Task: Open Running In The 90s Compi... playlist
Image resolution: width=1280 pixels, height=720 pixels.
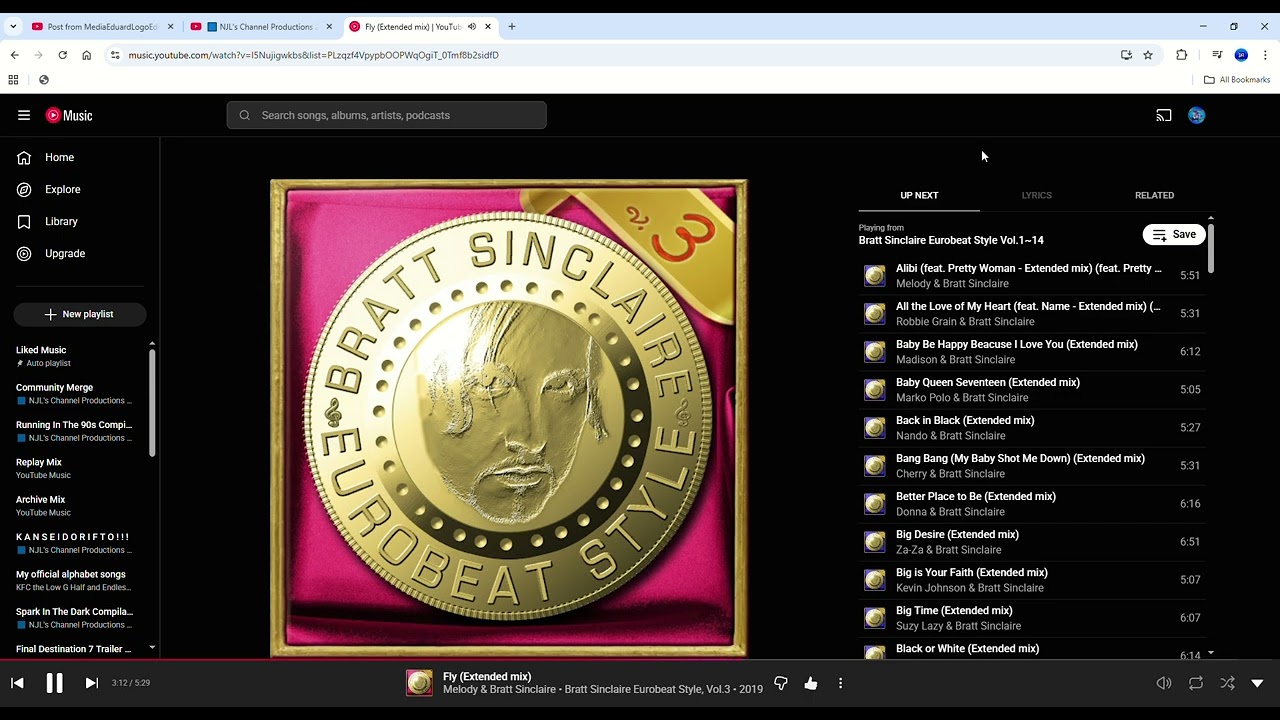Action: click(x=76, y=431)
